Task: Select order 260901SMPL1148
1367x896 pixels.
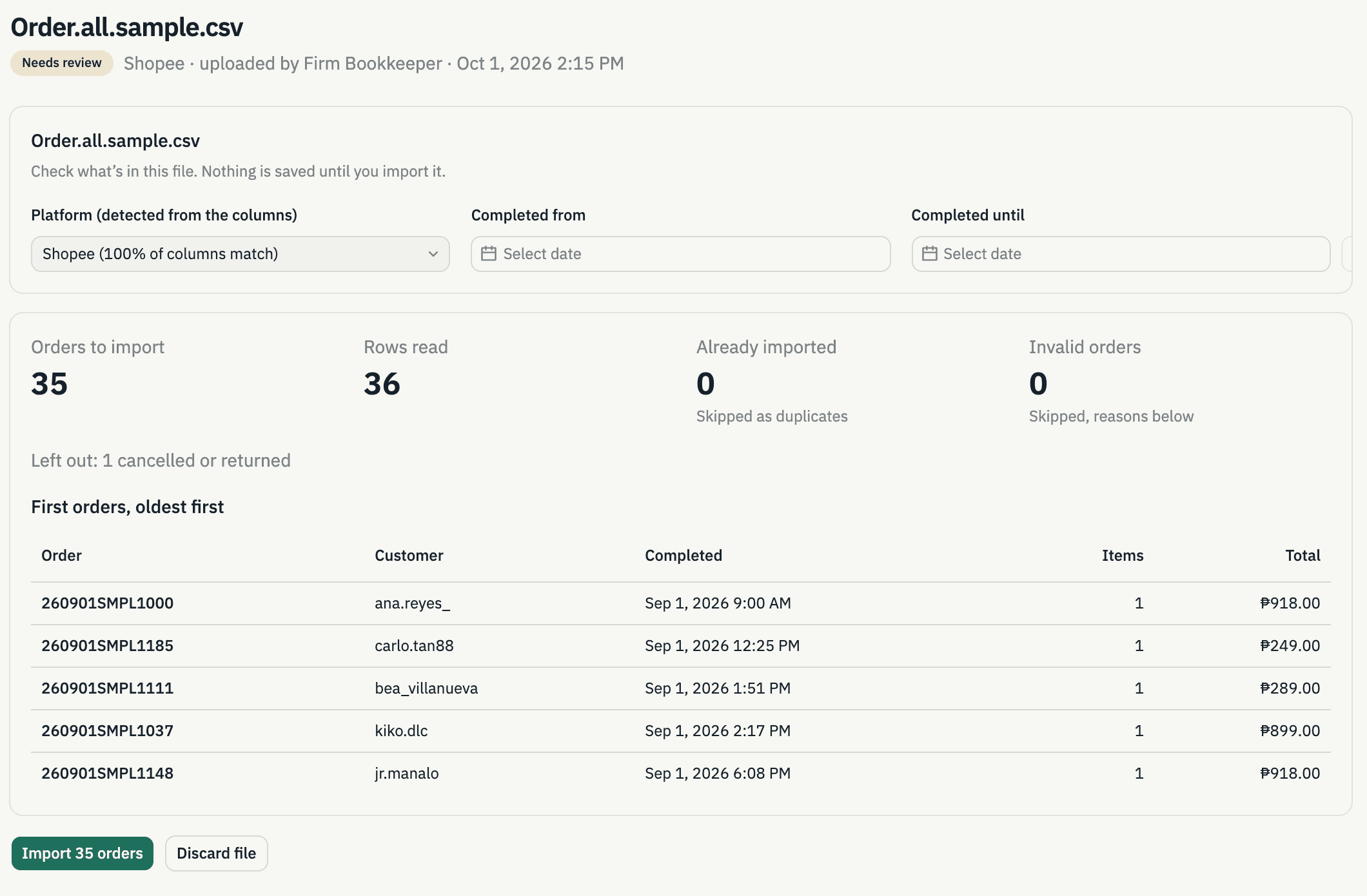Action: click(108, 774)
